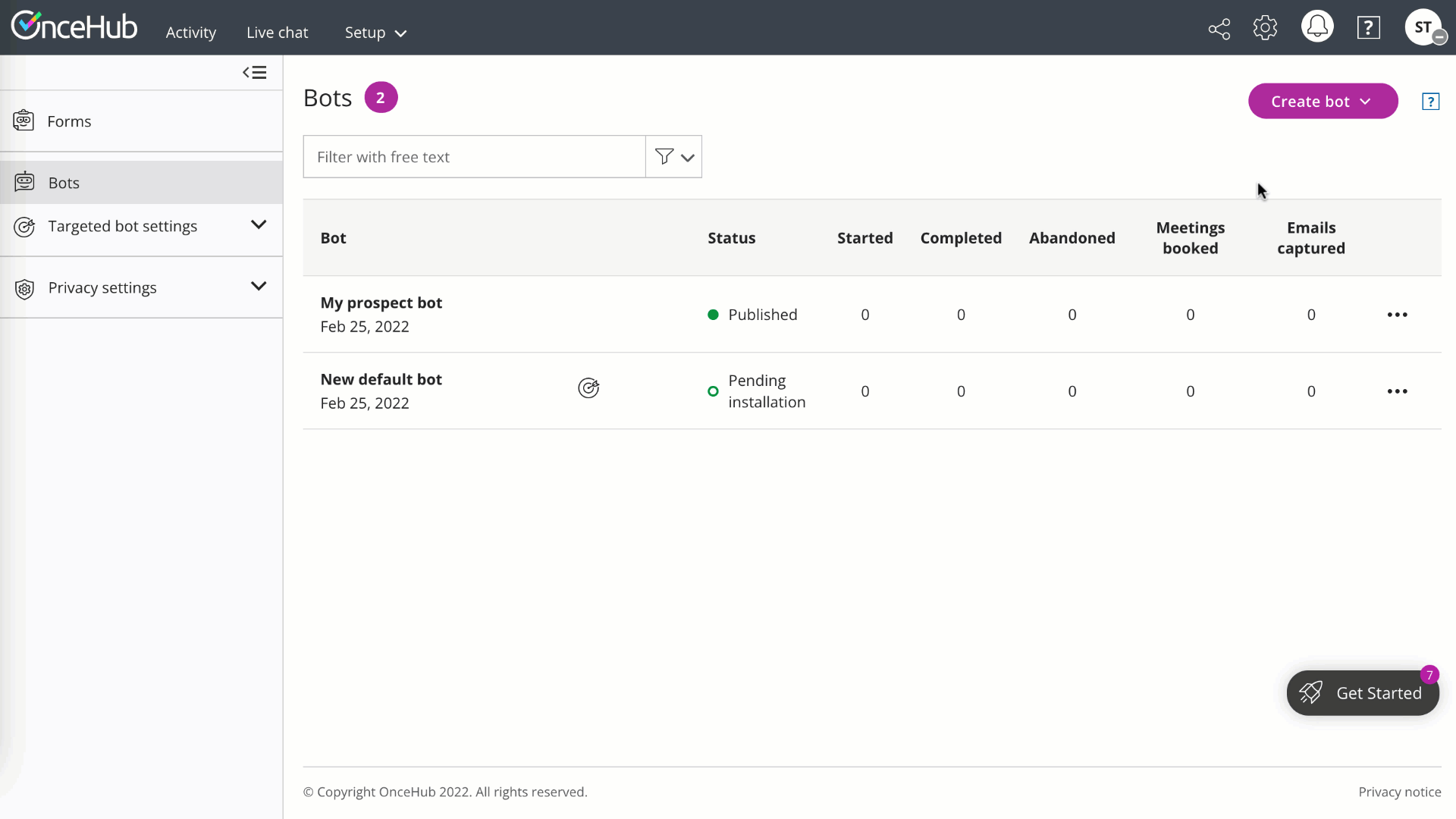Click the share icon in header
Viewport: 1456px width, 819px height.
(1219, 29)
